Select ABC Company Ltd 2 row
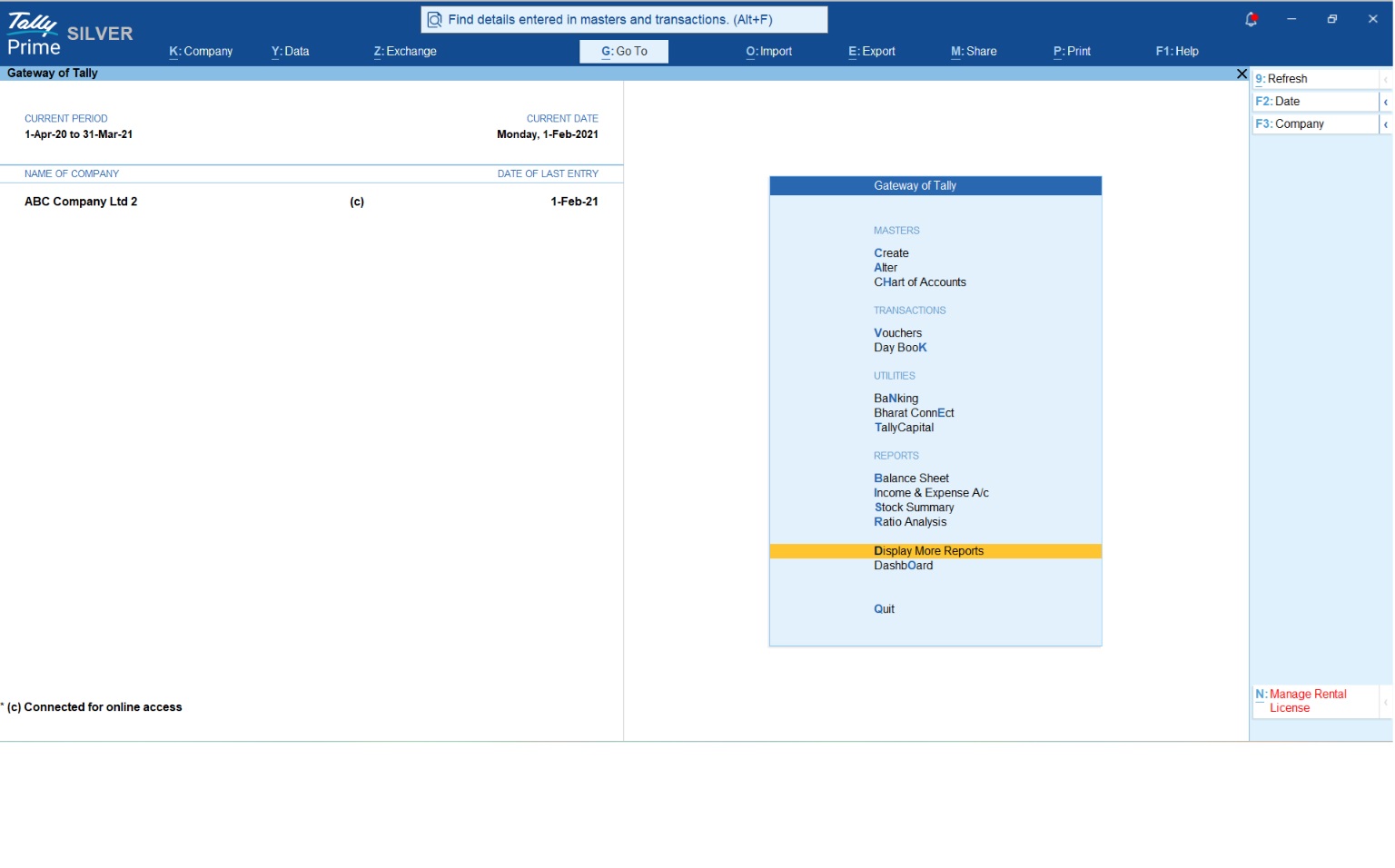Screen dimensions: 1395x868 tap(312, 202)
